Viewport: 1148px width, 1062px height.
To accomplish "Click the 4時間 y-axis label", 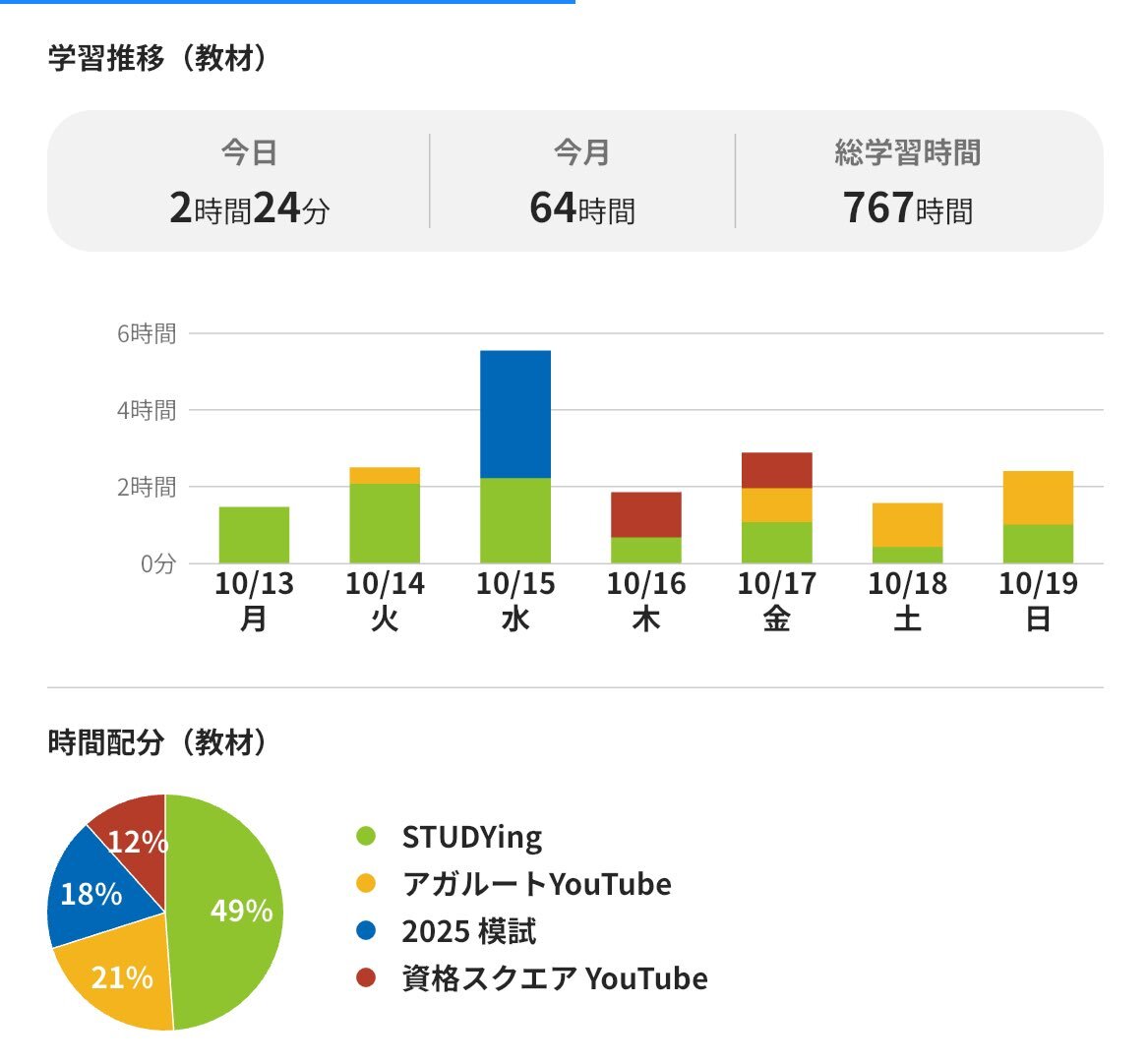I will 147,410.
